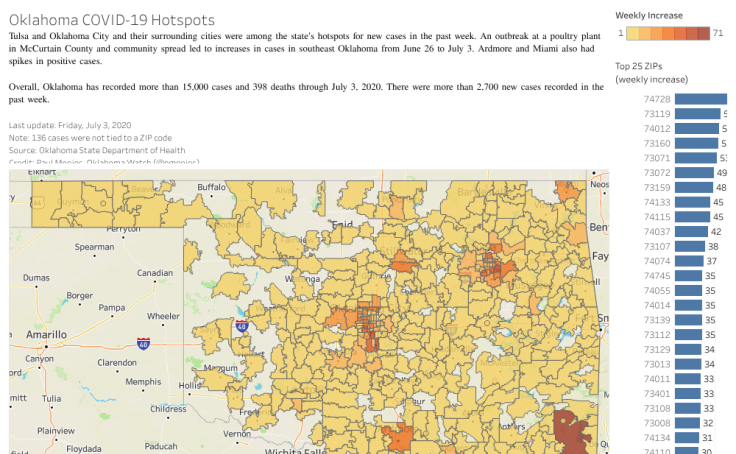Click the note about 136 cases without ZIP

[90, 138]
